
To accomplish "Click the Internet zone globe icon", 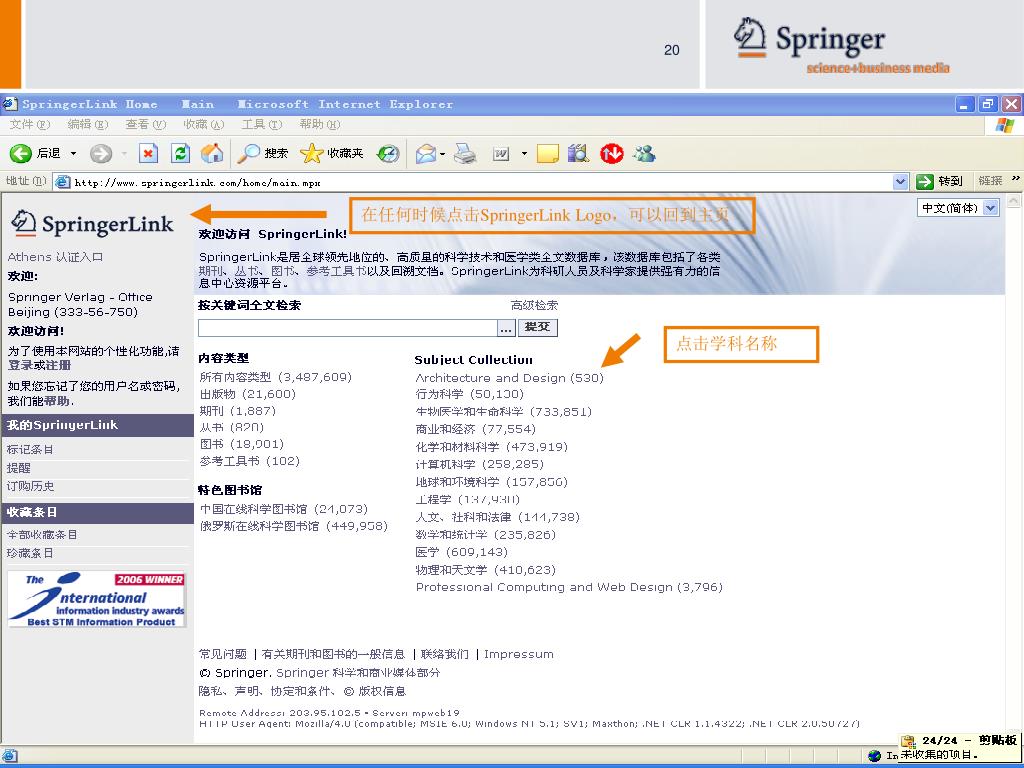I will pos(875,756).
